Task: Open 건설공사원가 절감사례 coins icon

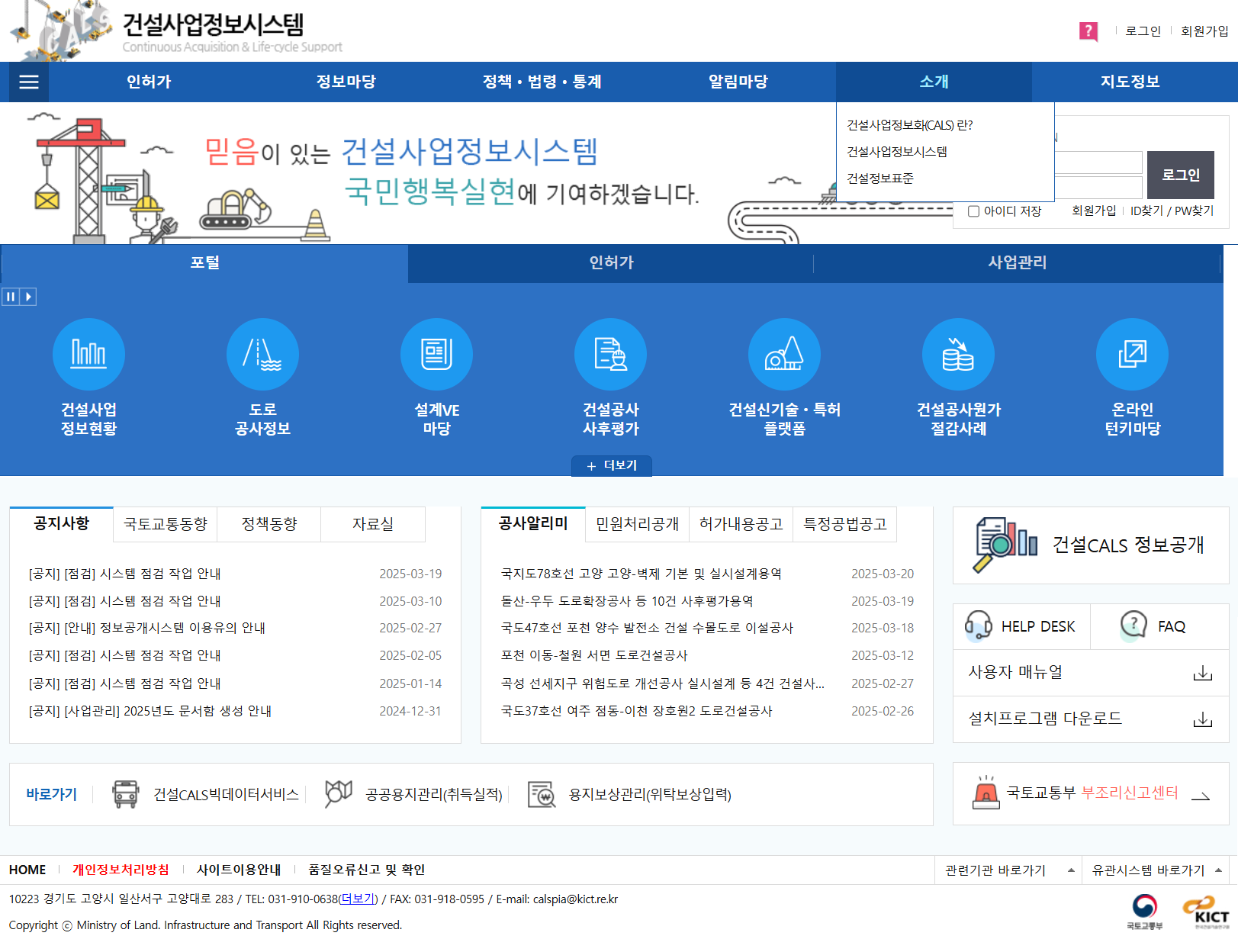Action: click(x=958, y=354)
